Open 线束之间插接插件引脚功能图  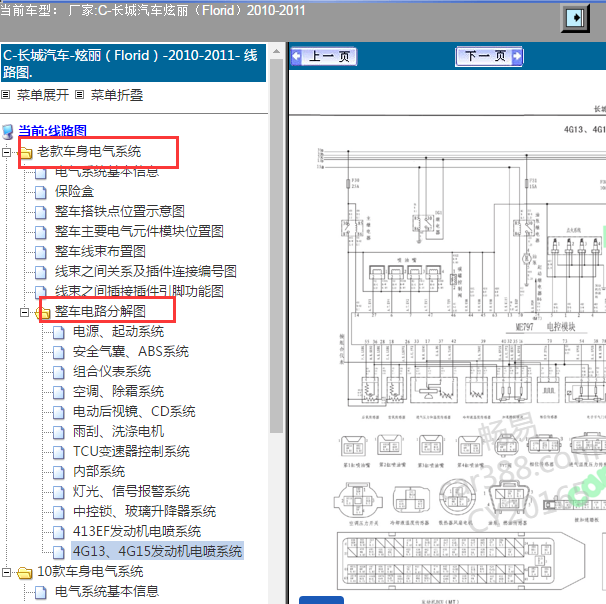point(139,291)
